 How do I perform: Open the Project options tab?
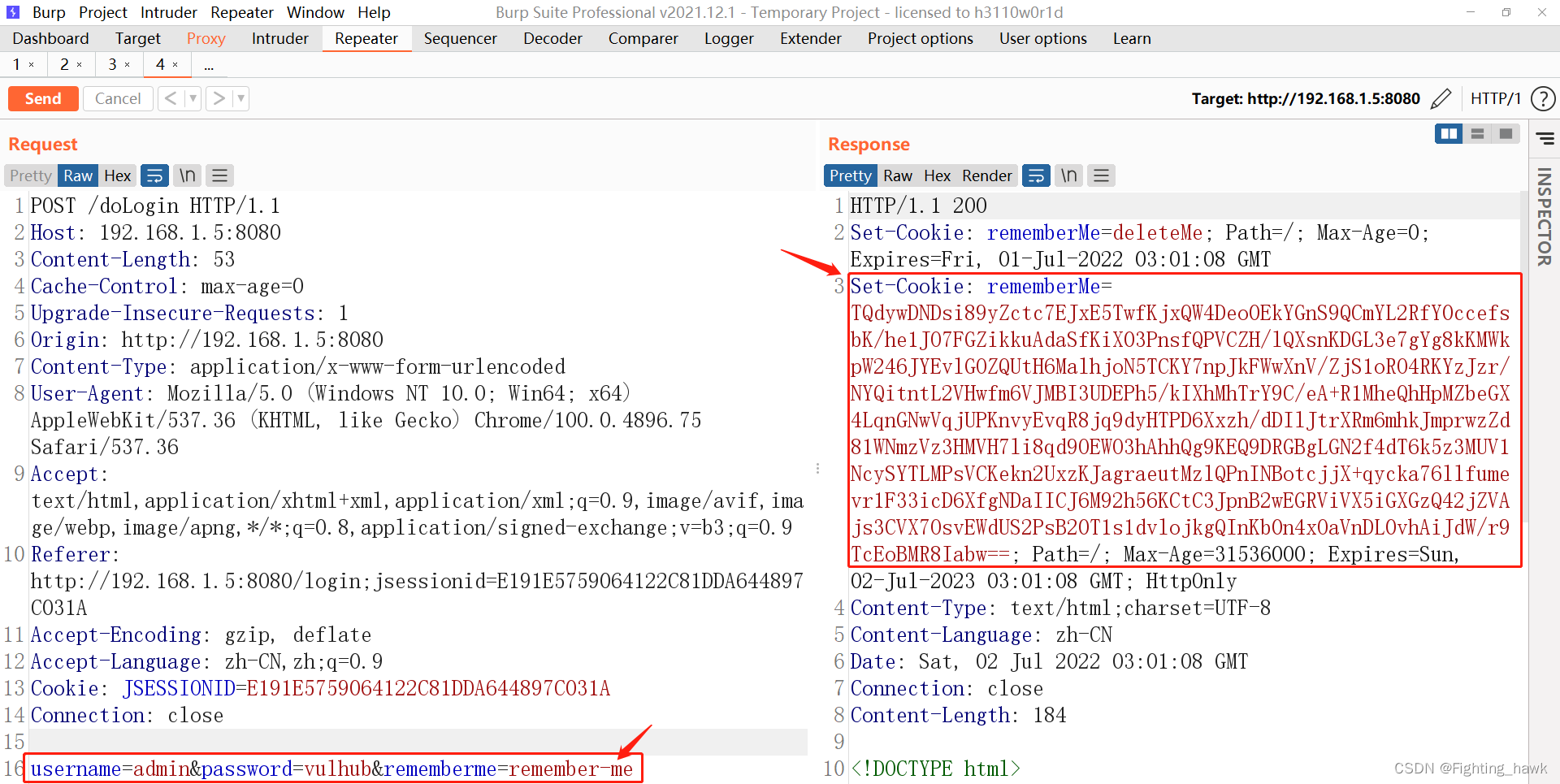(x=921, y=38)
